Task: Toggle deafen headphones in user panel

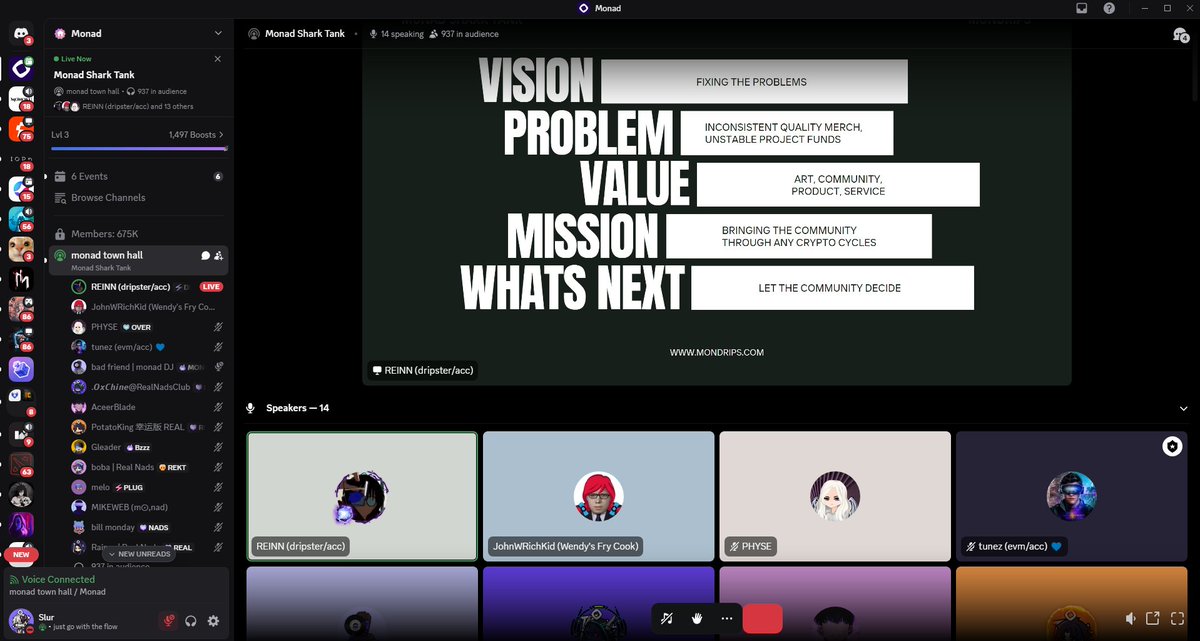Action: tap(191, 621)
